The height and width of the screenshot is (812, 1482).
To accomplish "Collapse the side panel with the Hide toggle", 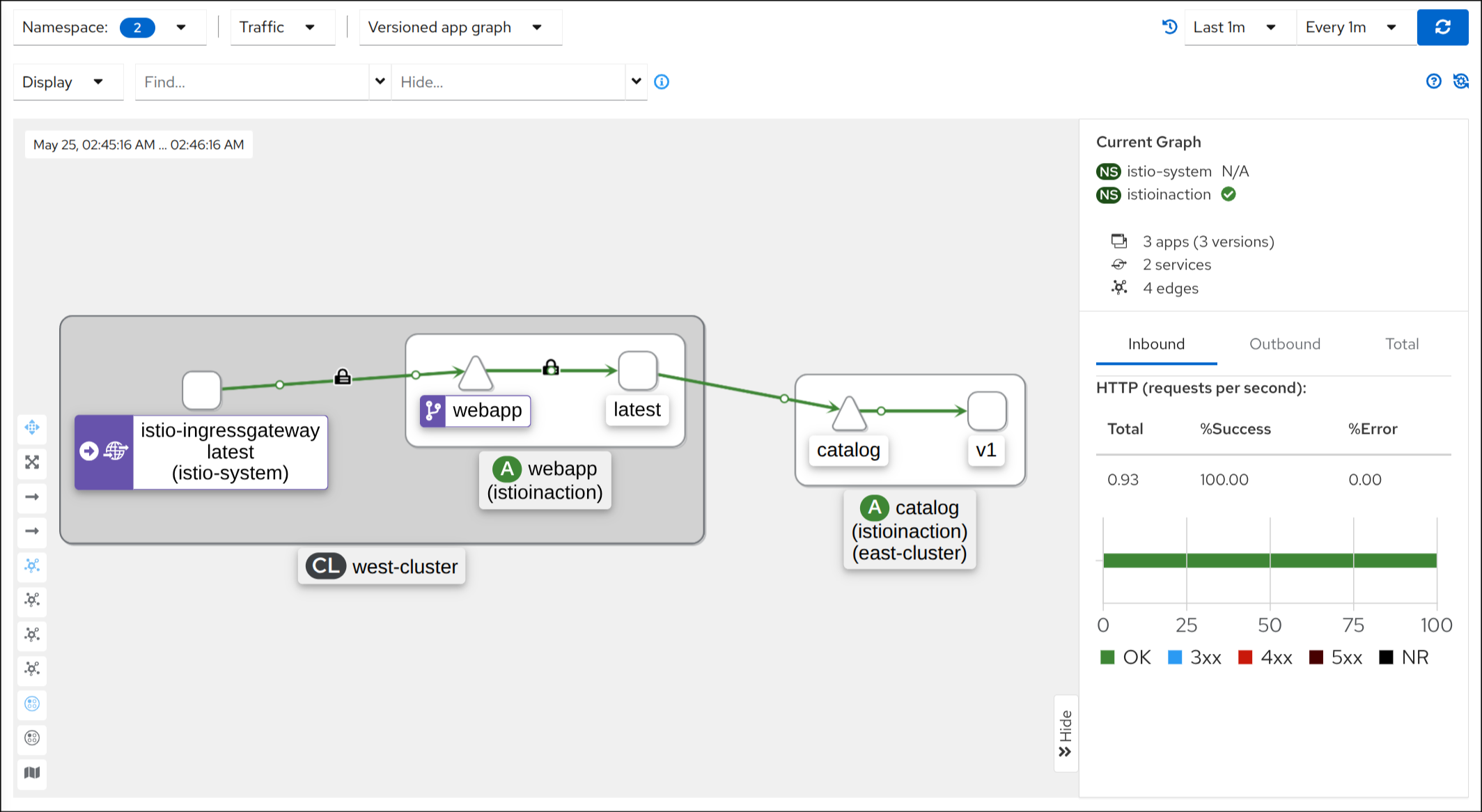I will (x=1066, y=733).
